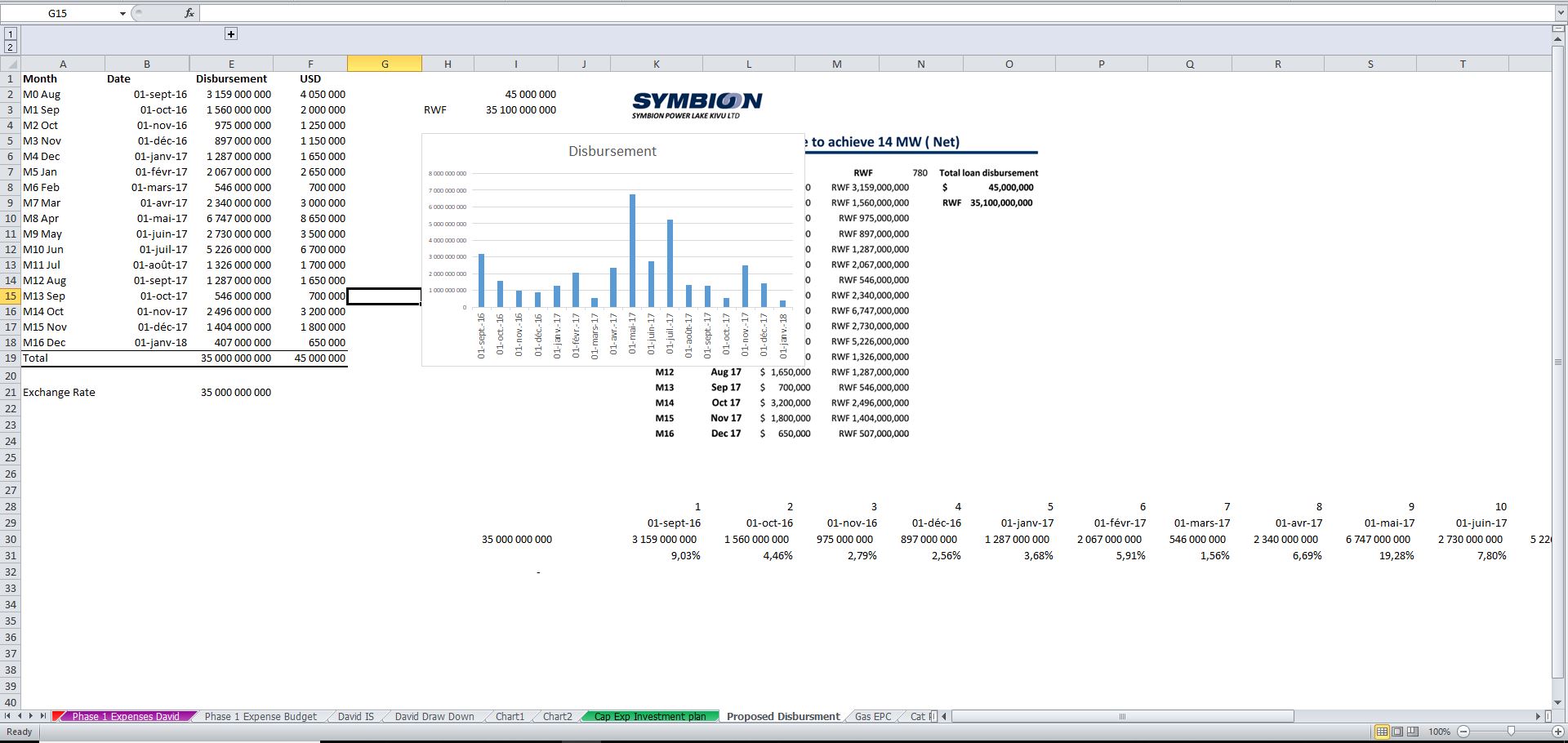This screenshot has height=743, width=1568.
Task: Select the Normal view icon
Action: pos(1382,732)
